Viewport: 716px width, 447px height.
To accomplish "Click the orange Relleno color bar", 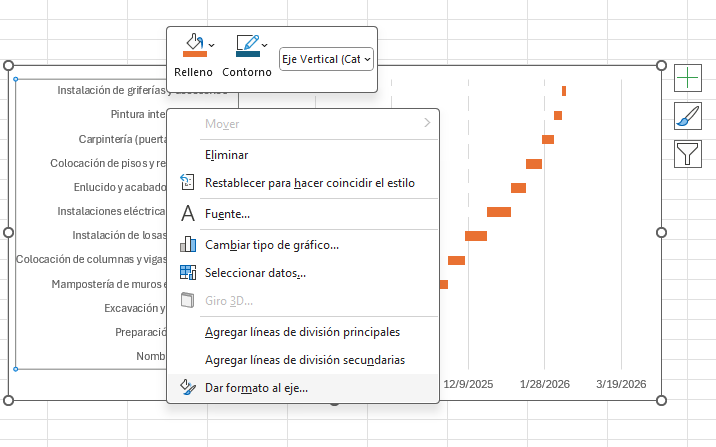I will click(x=194, y=56).
